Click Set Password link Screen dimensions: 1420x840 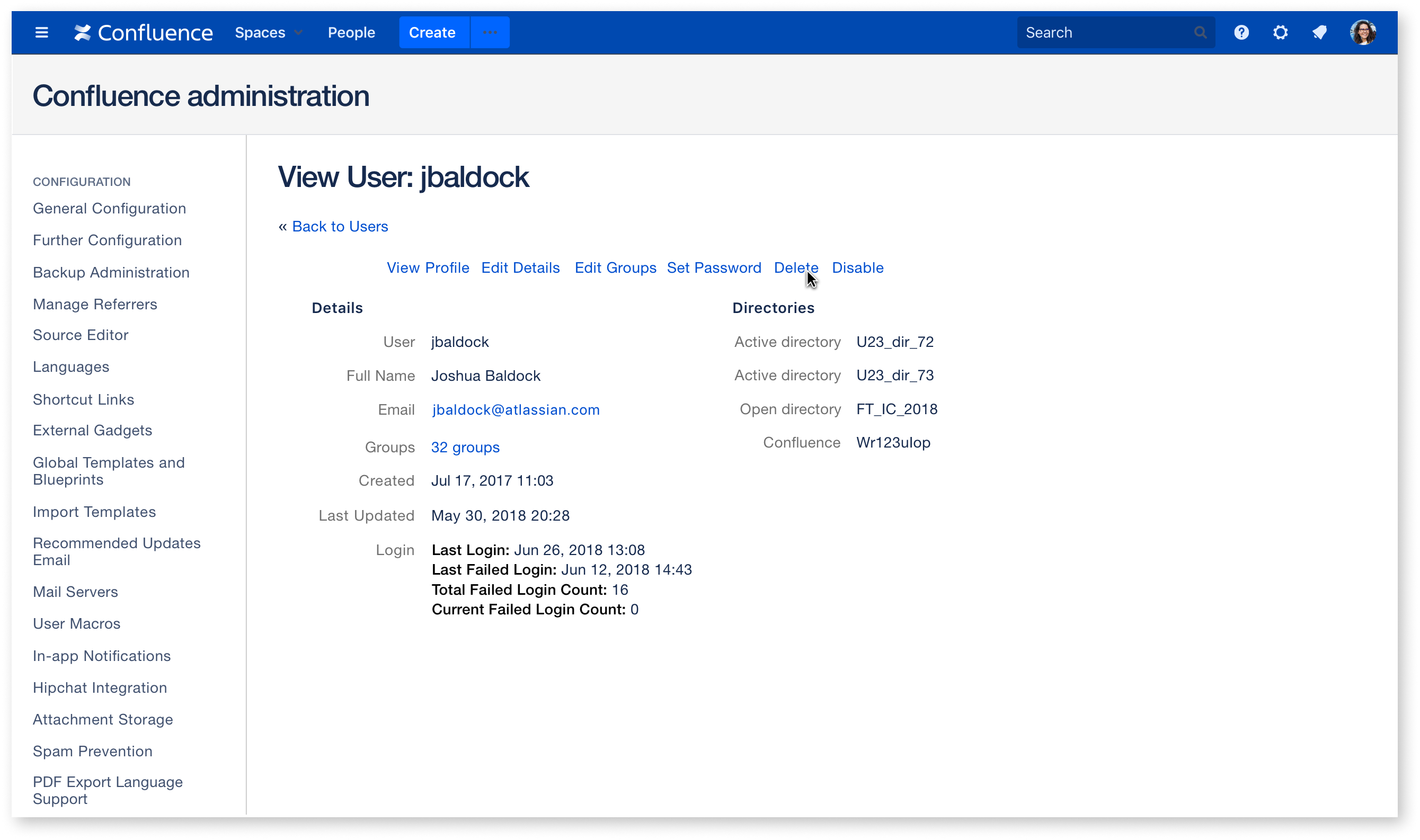coord(713,268)
